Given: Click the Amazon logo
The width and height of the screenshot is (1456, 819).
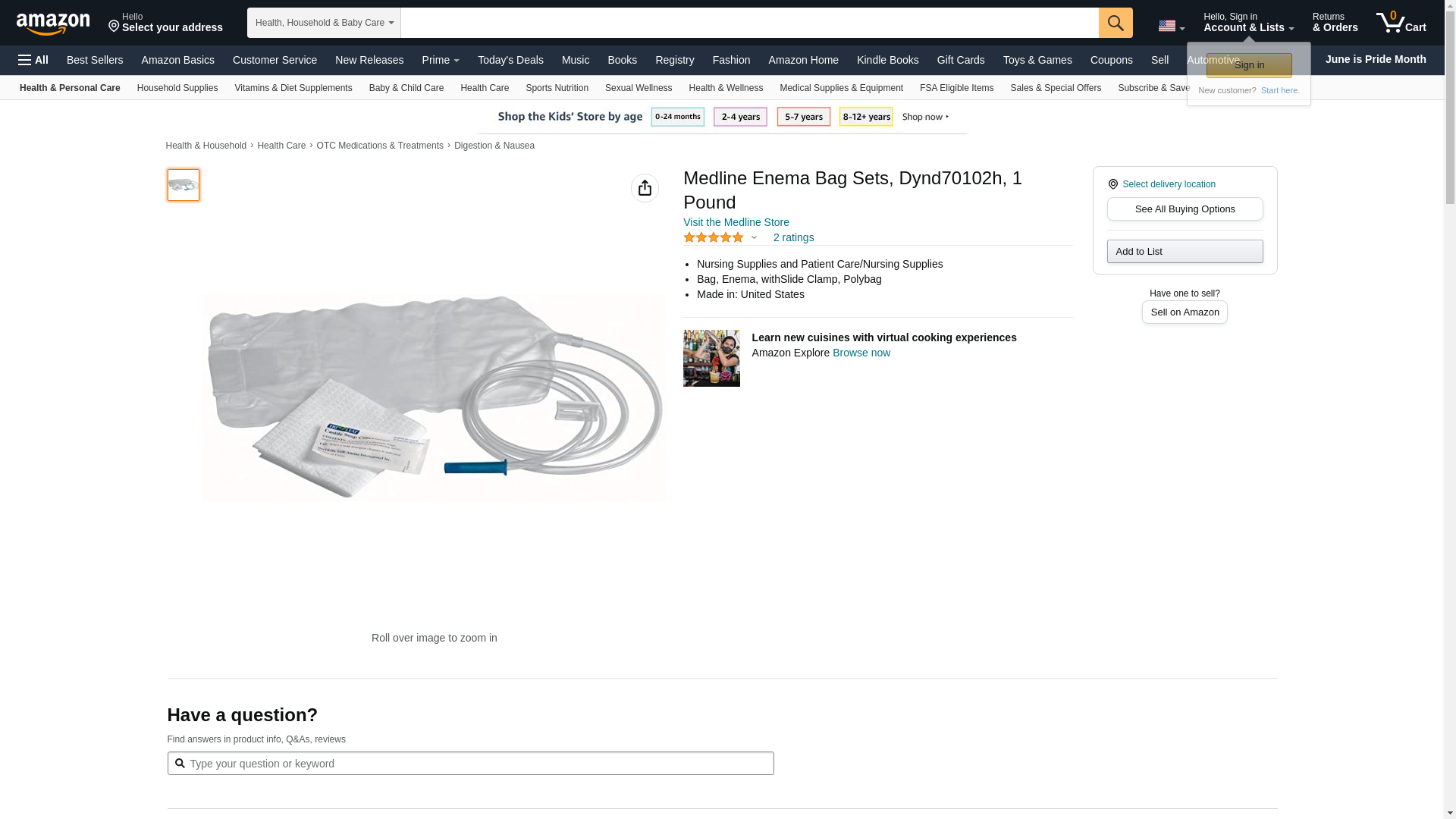Looking at the screenshot, I should (x=53, y=24).
